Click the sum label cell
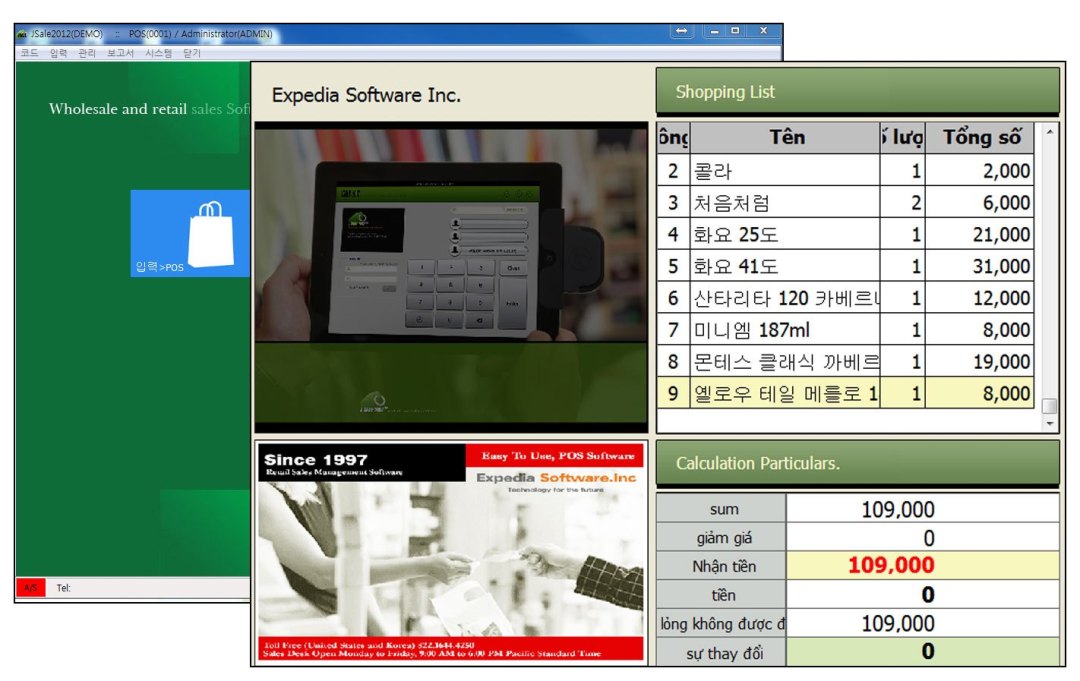The height and width of the screenshot is (681, 1080). pyautogui.click(x=722, y=509)
